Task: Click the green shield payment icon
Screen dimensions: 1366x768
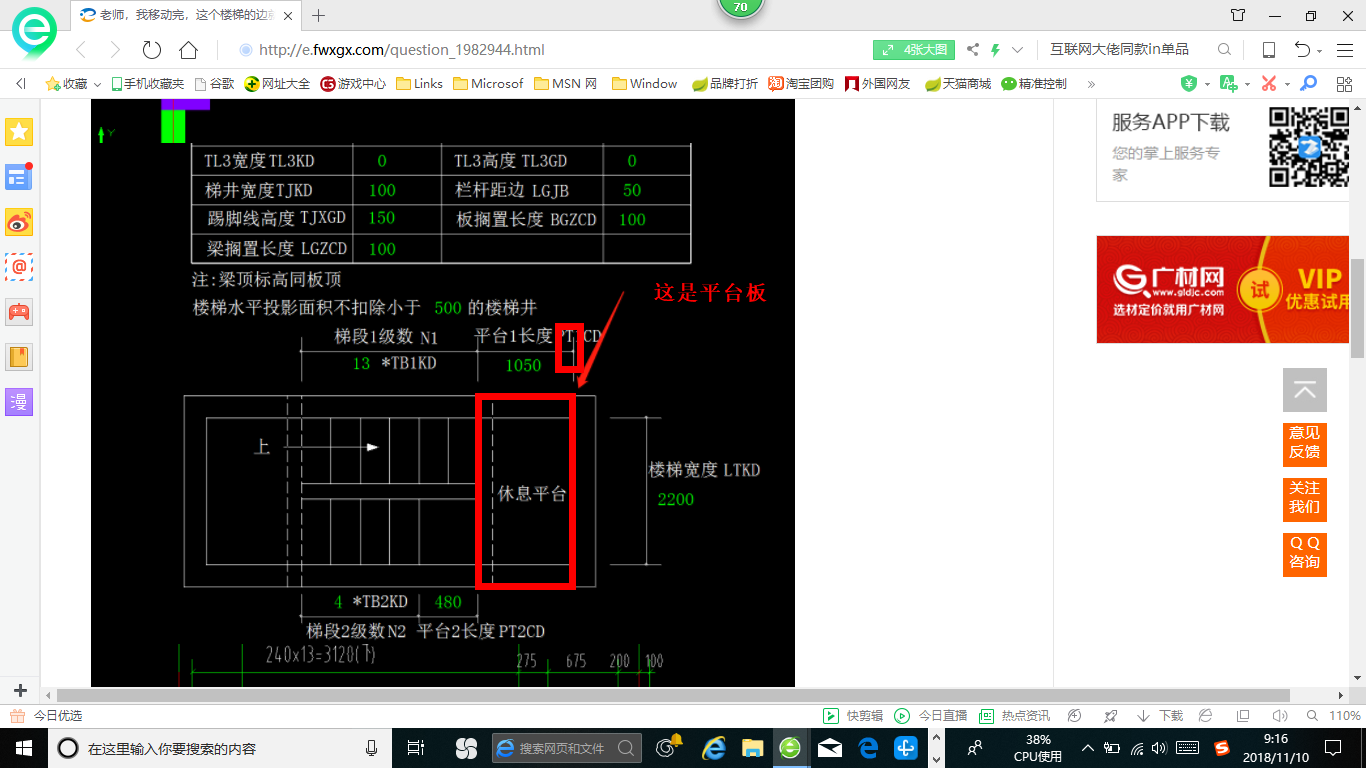Action: click(x=1189, y=84)
